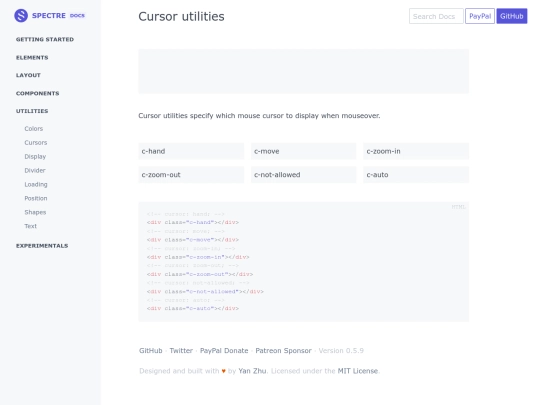Expand the Elements sidebar section

point(32,58)
